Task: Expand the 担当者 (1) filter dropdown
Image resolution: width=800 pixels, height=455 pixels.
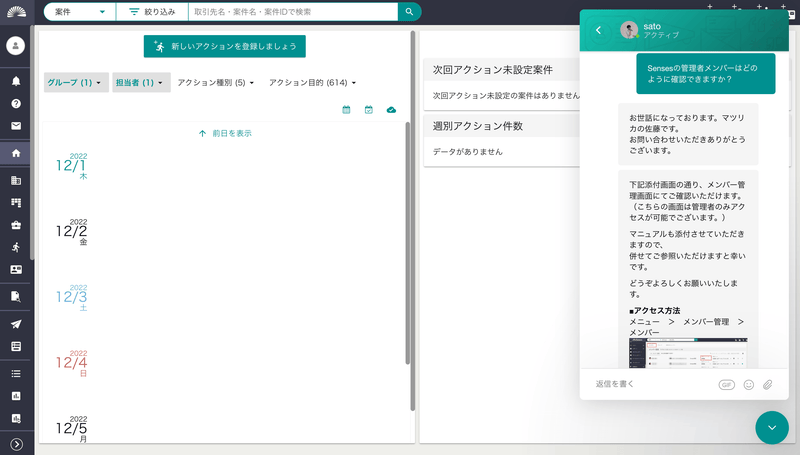Action: click(x=141, y=83)
